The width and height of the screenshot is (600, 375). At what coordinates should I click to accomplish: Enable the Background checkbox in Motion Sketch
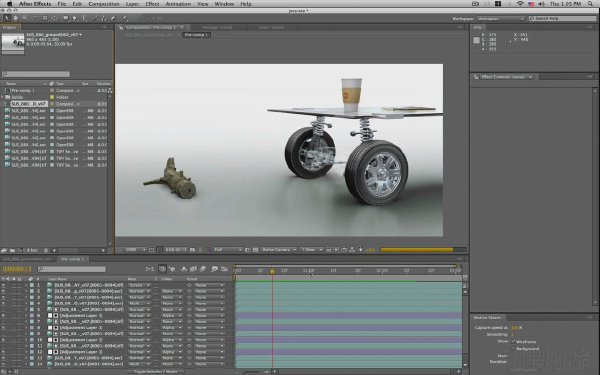point(514,349)
